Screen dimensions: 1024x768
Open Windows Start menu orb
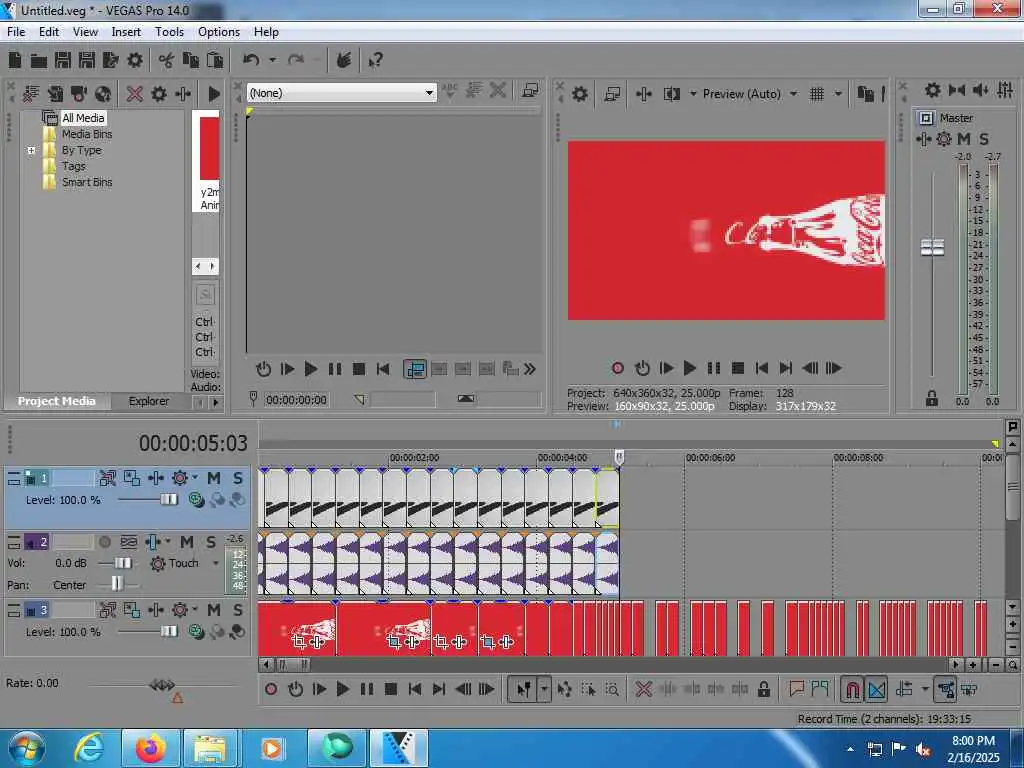[26, 748]
